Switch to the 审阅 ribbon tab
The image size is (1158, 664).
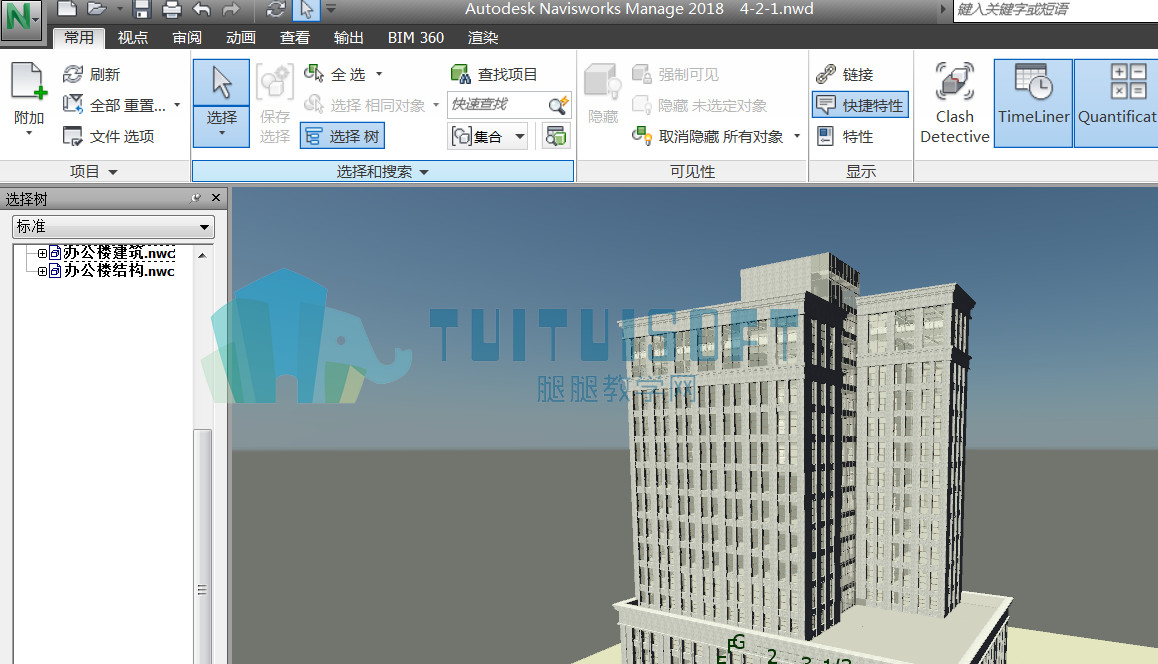click(187, 38)
